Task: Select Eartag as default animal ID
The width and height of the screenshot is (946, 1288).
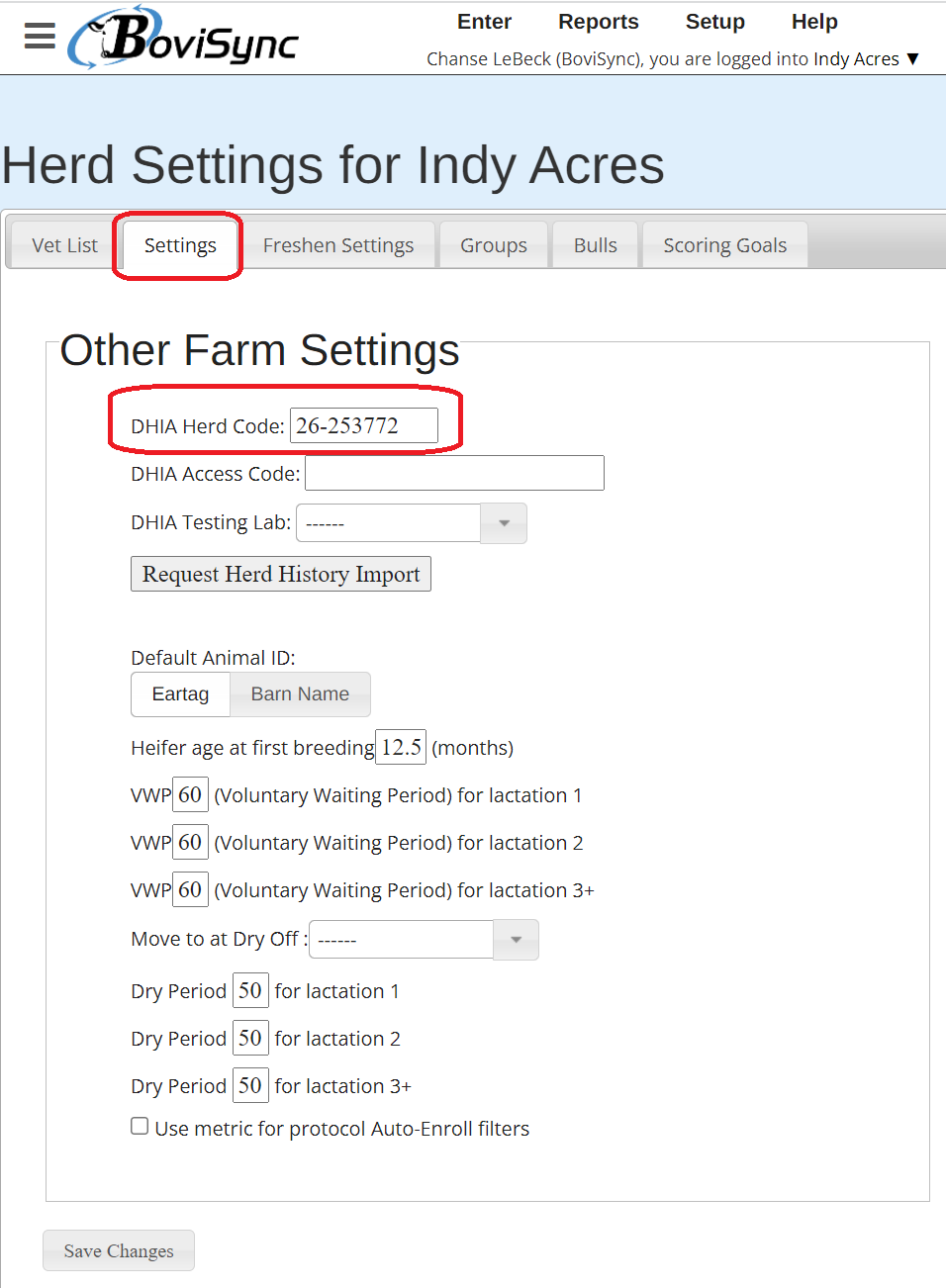Action: coord(180,694)
